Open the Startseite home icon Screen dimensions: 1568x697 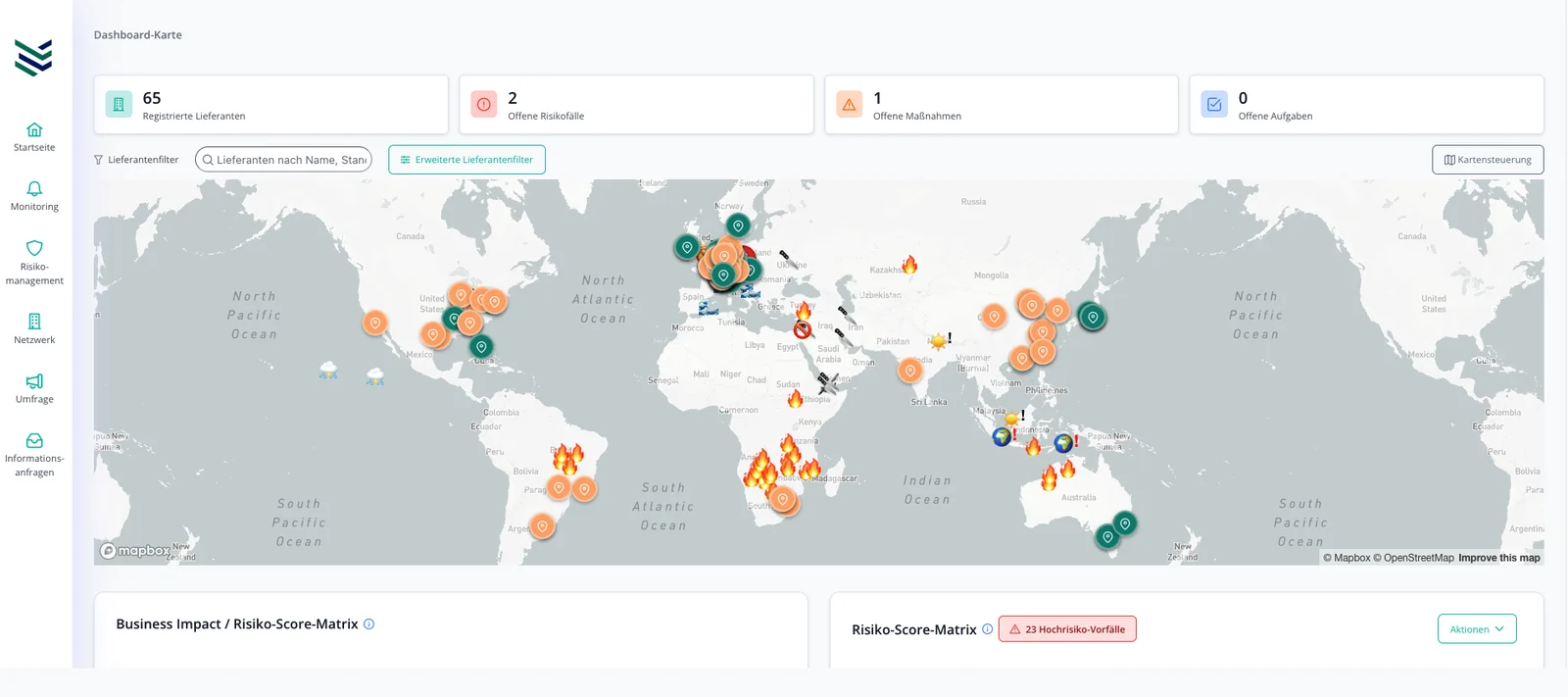coord(34,129)
